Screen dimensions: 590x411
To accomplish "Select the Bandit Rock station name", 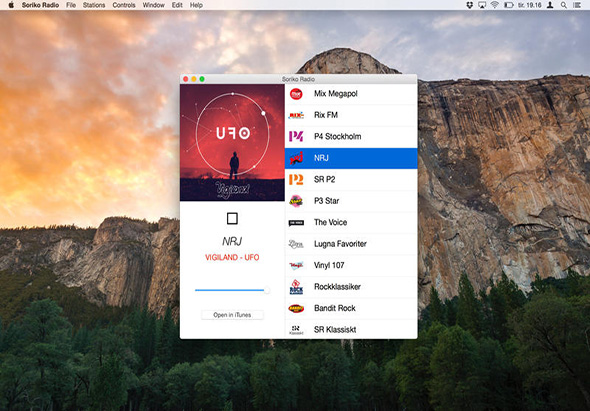I will 335,308.
